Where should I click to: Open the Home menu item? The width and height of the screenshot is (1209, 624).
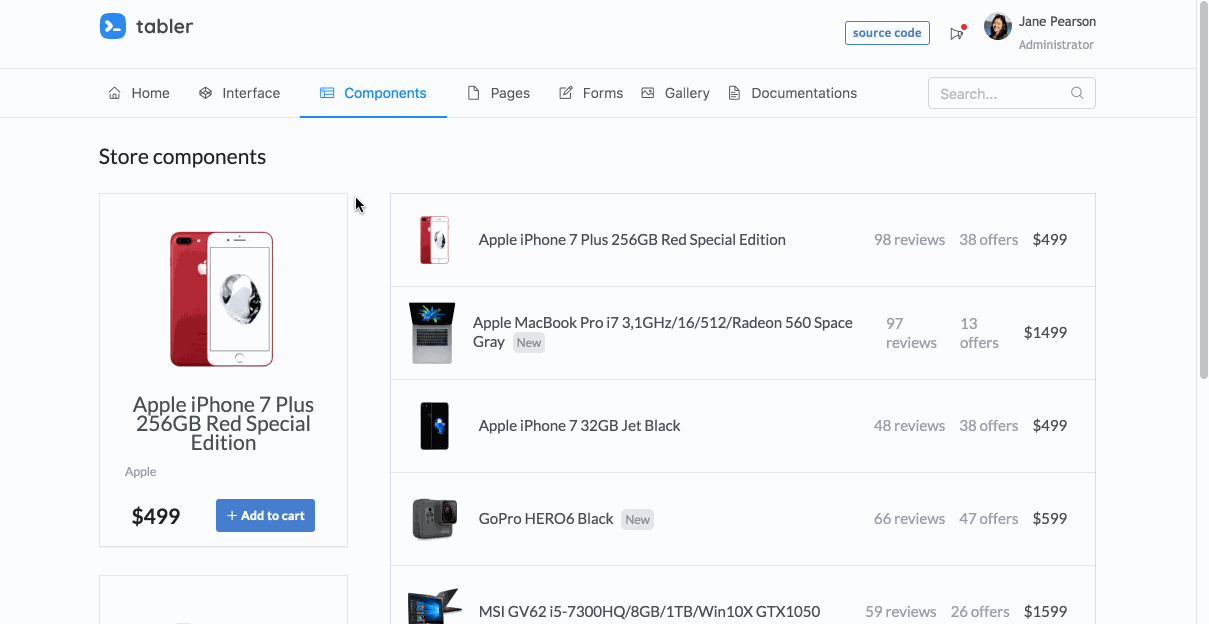[x=139, y=93]
